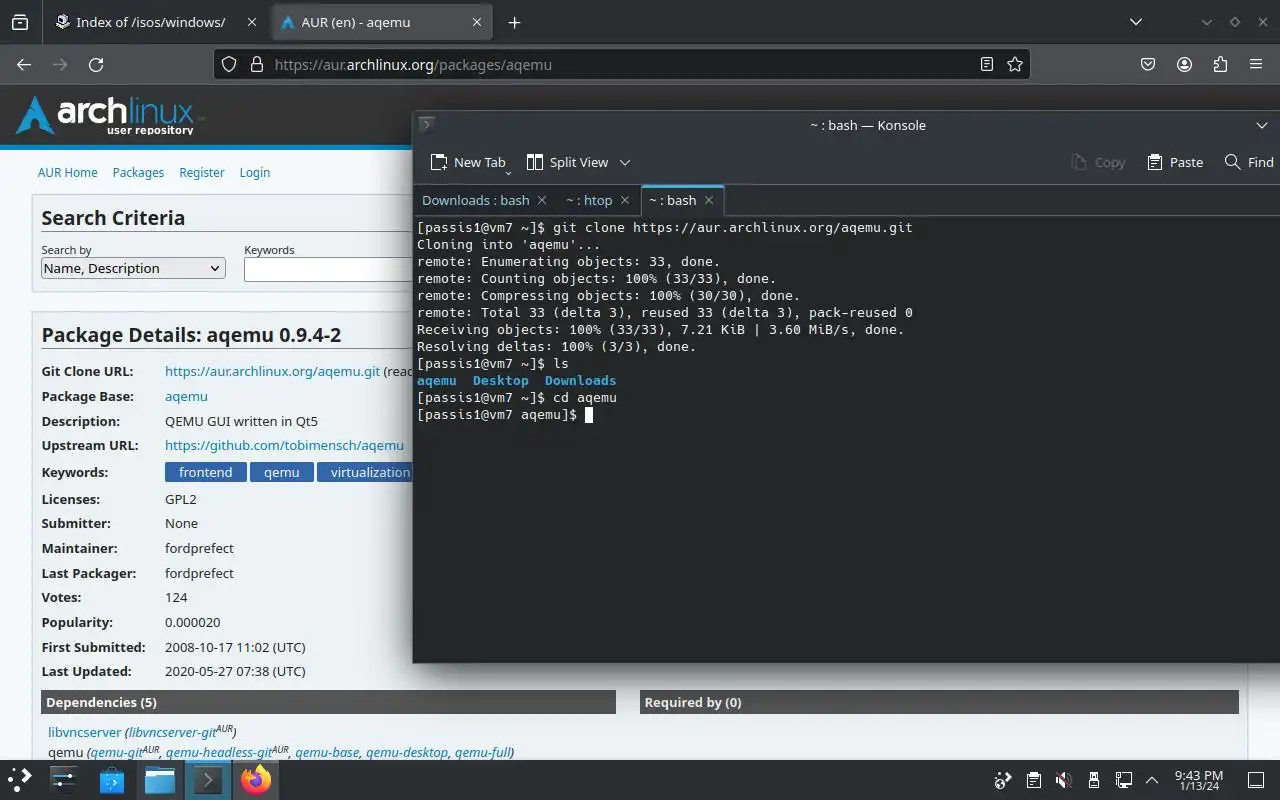The height and width of the screenshot is (800, 1280).
Task: Click New Tab in Konsole toolbar
Action: coord(467,162)
